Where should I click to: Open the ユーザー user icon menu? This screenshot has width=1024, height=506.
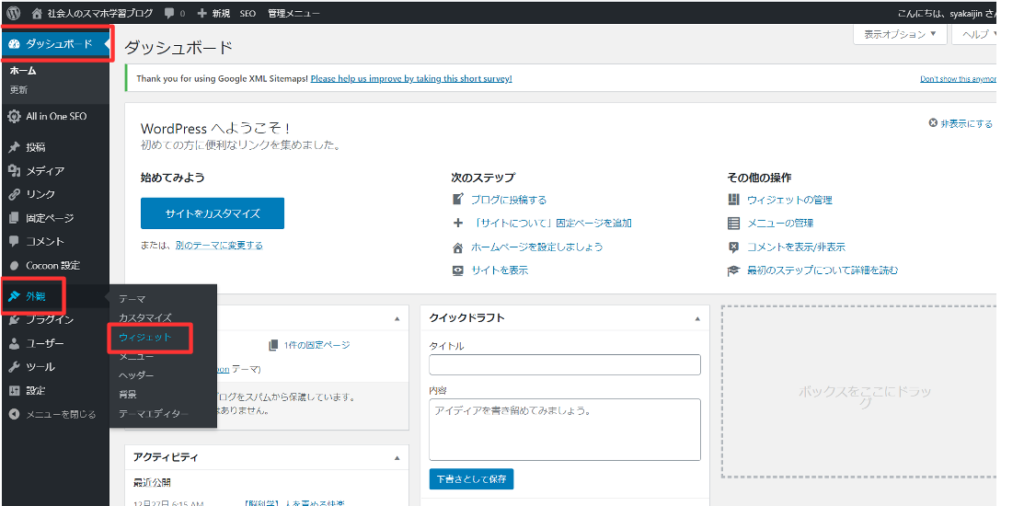pyautogui.click(x=14, y=343)
